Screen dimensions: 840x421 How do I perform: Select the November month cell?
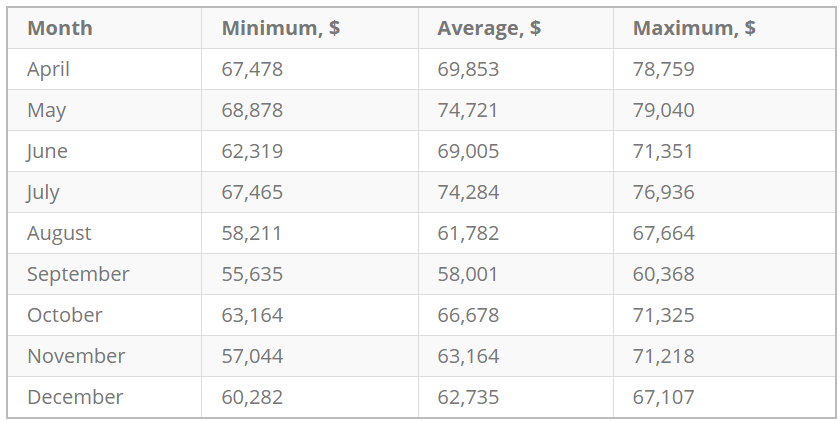click(x=76, y=356)
